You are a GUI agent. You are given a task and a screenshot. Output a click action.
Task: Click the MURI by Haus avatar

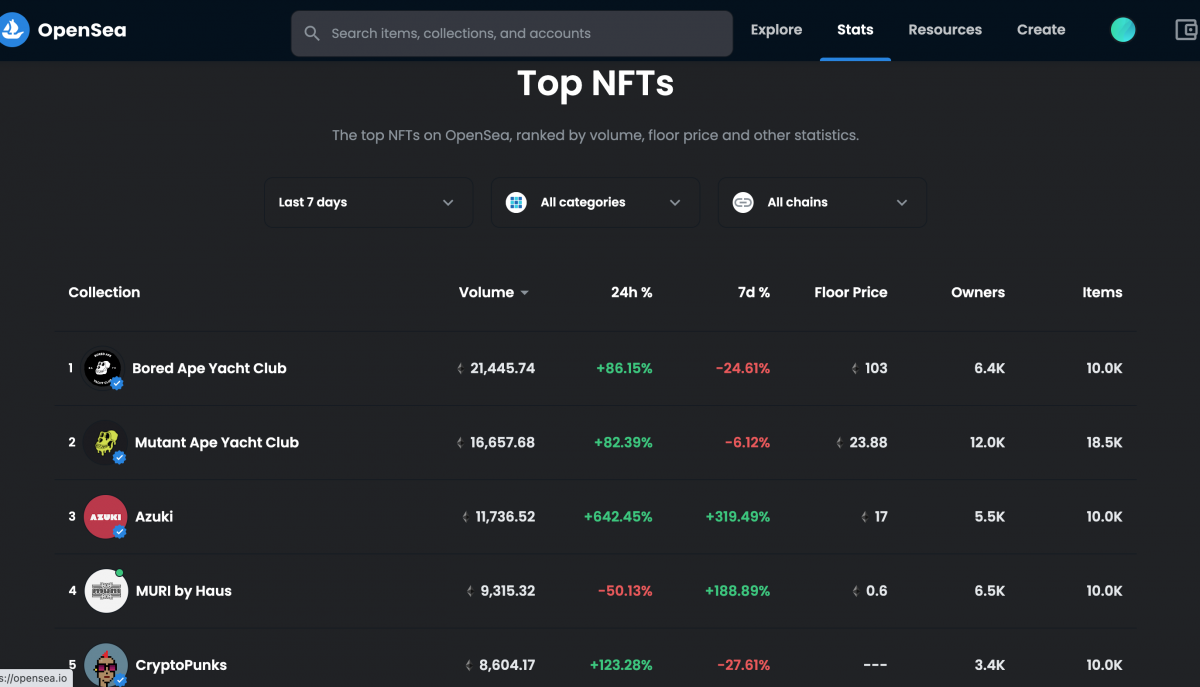point(105,591)
